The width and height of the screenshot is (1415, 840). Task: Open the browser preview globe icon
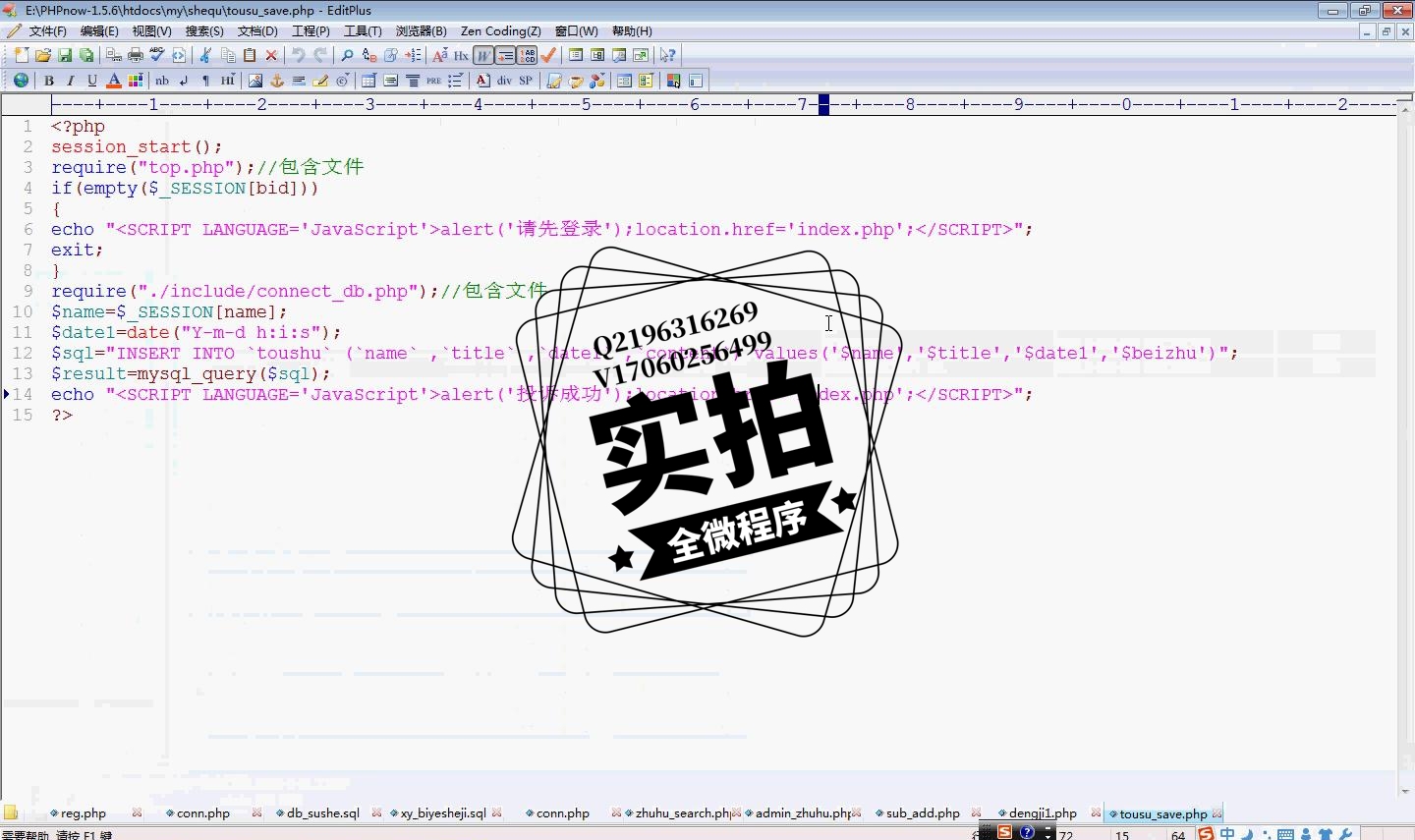click(21, 81)
